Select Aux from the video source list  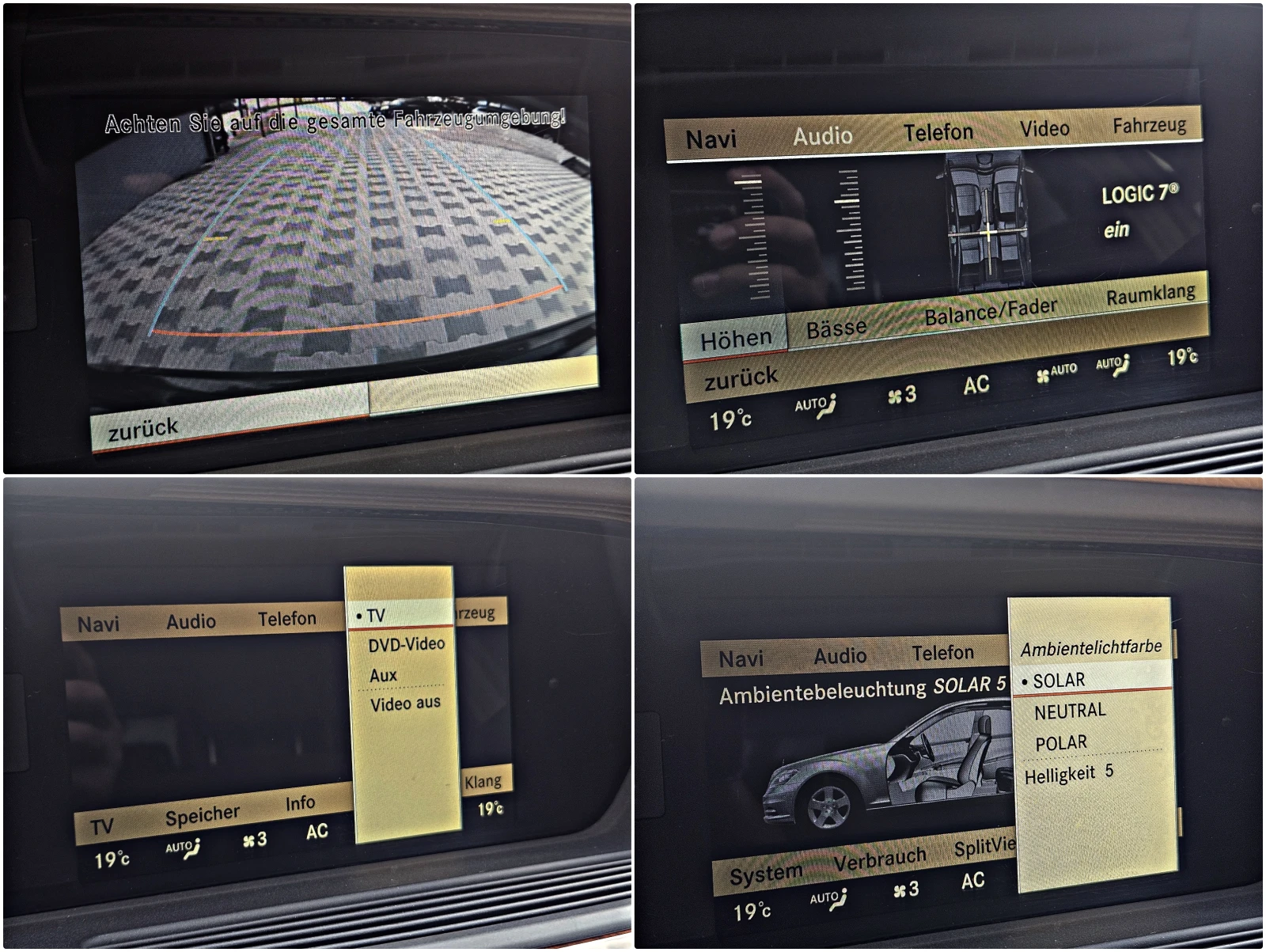point(383,674)
